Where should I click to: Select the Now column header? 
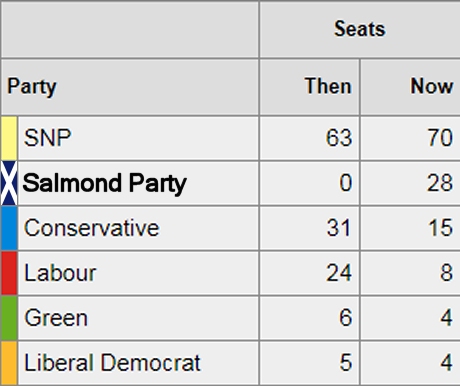pyautogui.click(x=432, y=86)
